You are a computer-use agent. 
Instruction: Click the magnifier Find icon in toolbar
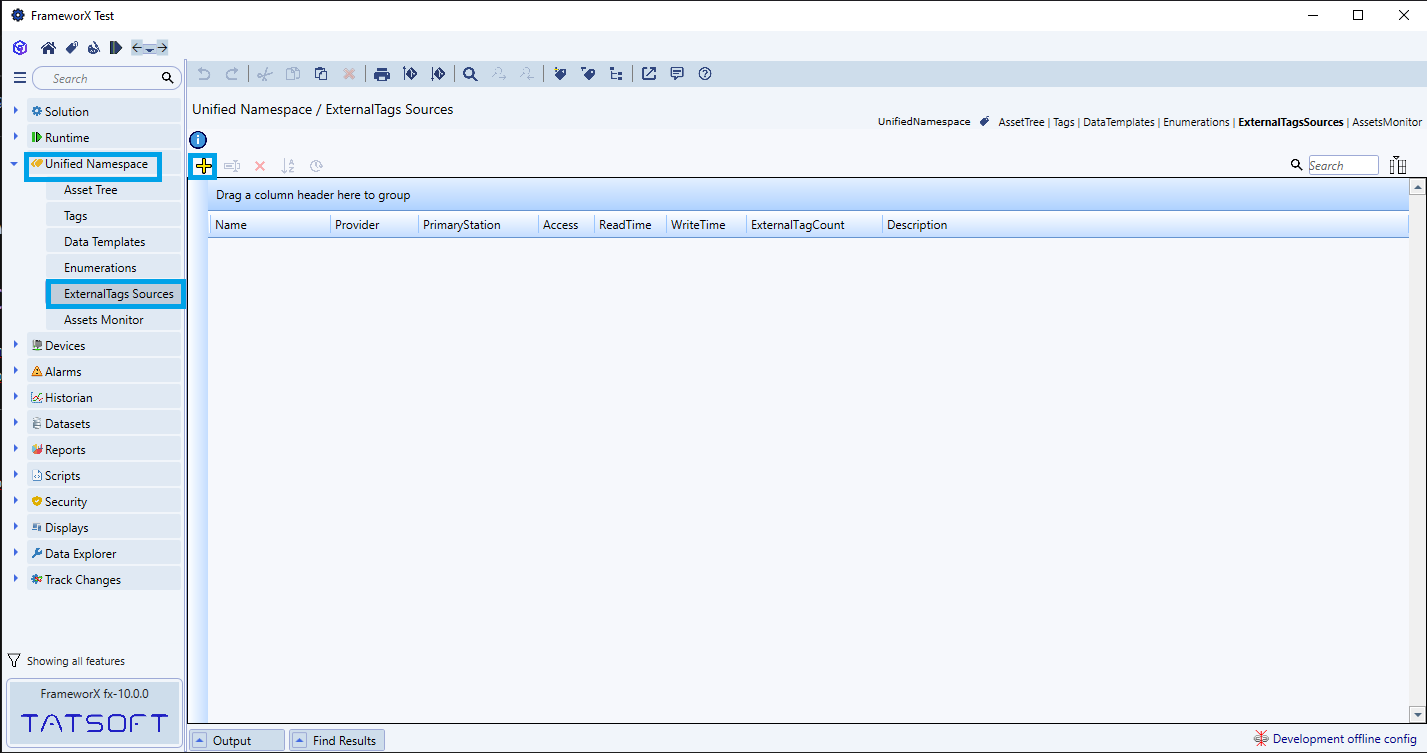point(470,74)
